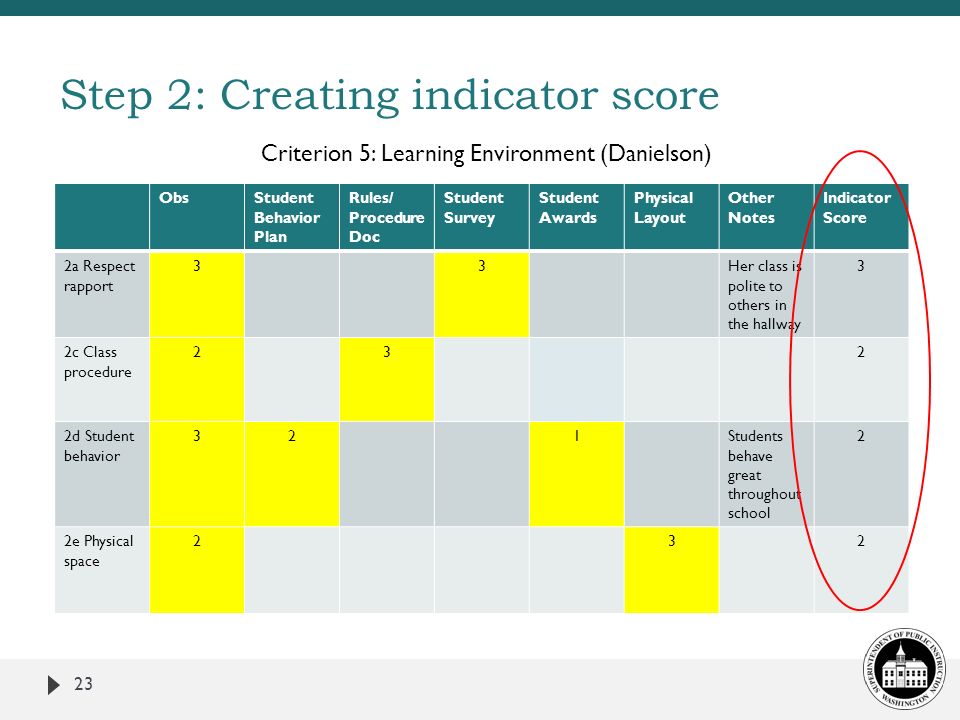The height and width of the screenshot is (720, 960).
Task: Click the Rules/Procedure Doc cell for 2c Class procedure
Action: click(x=386, y=380)
